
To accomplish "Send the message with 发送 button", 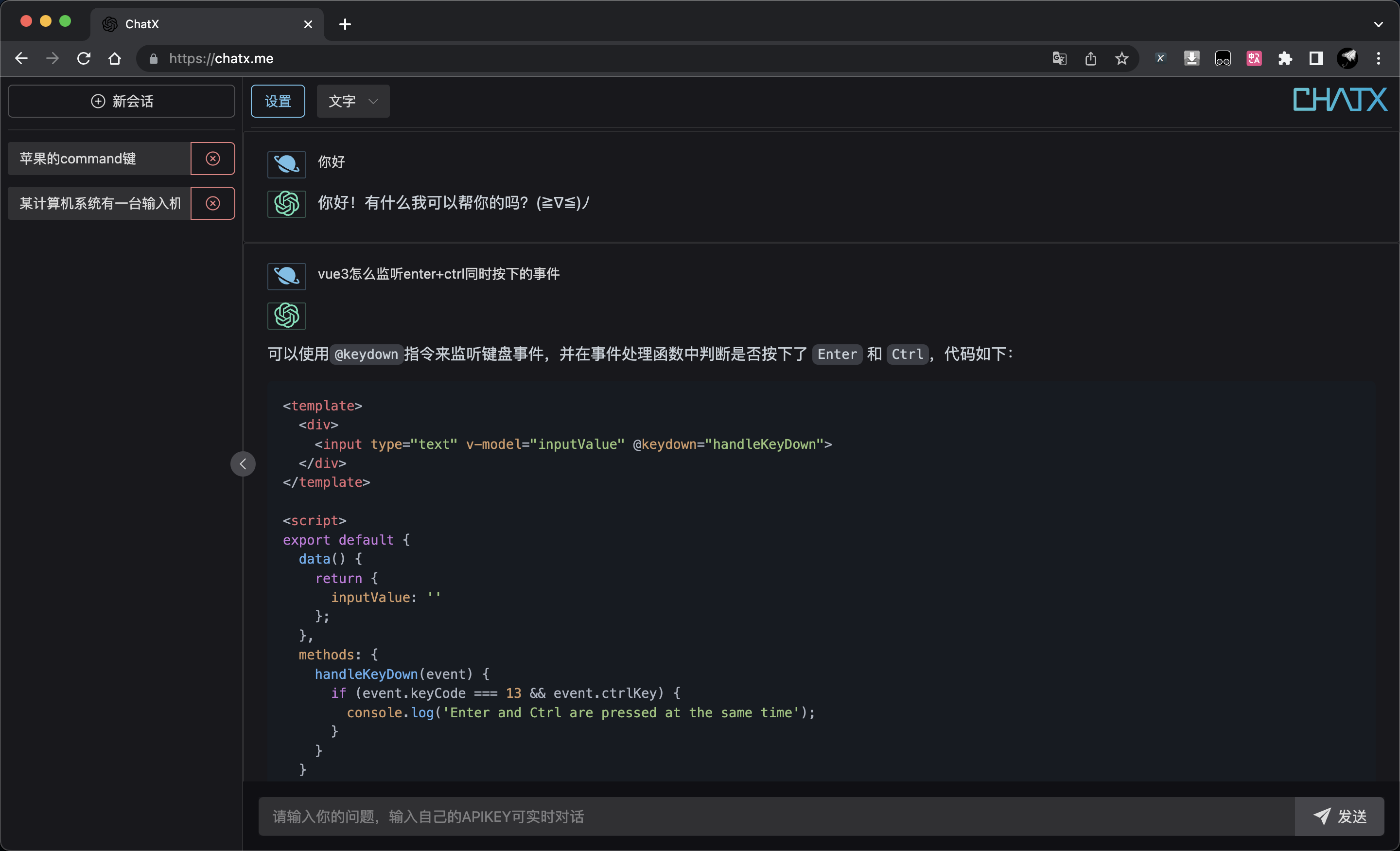I will (1339, 816).
